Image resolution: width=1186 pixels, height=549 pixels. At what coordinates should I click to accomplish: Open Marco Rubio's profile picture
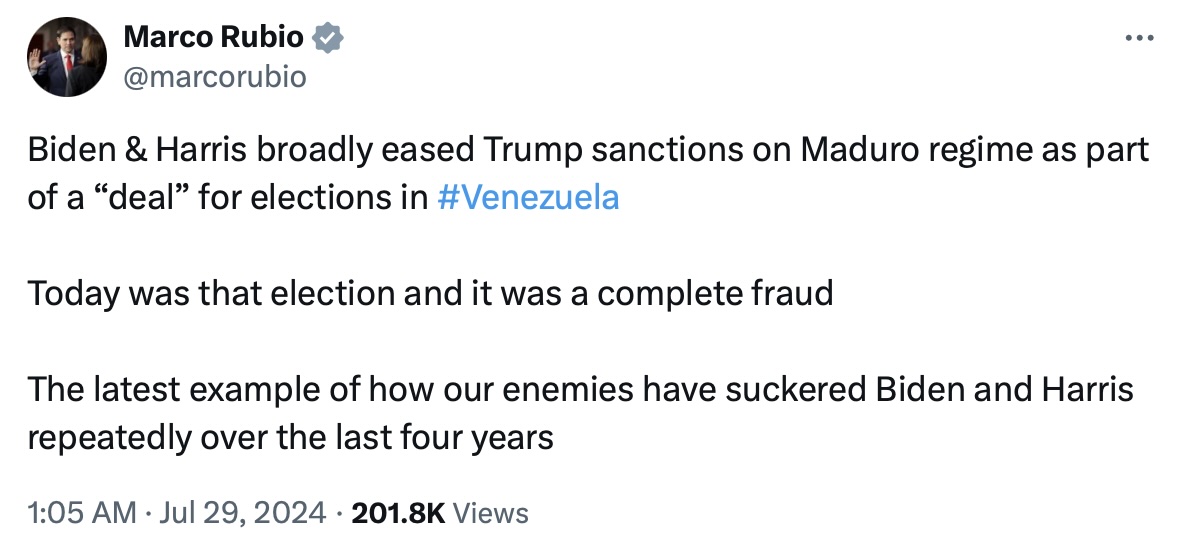[67, 58]
